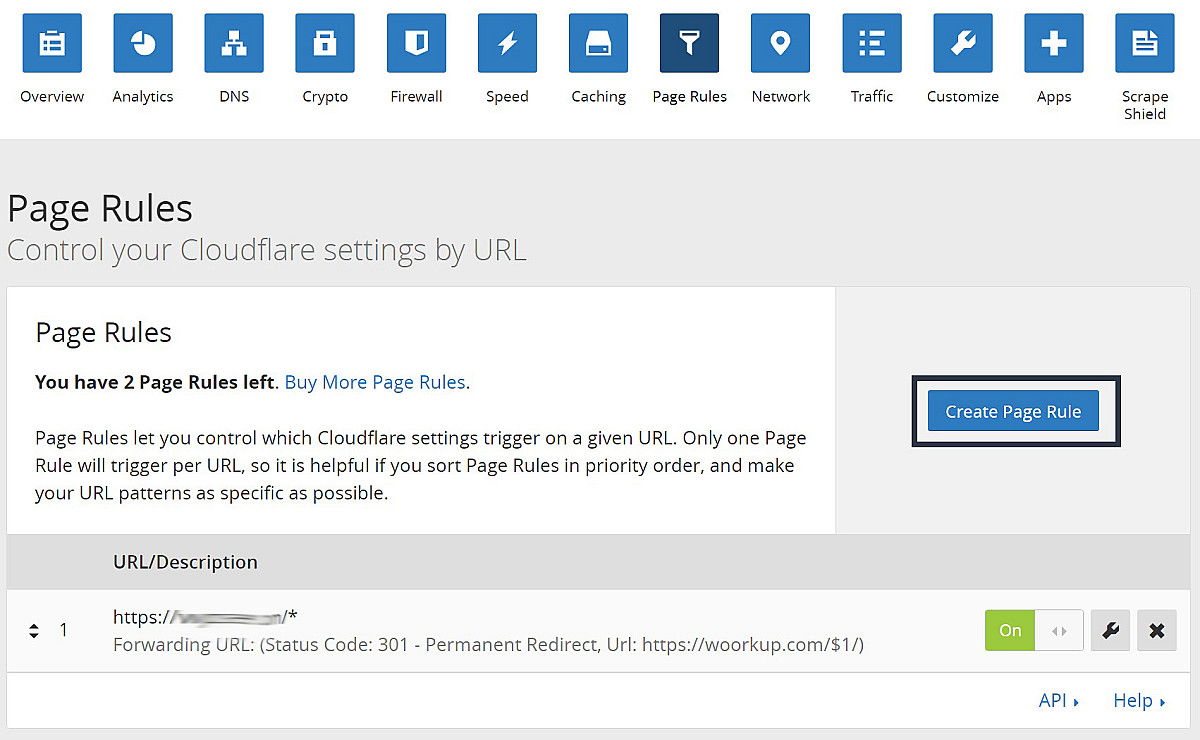
Task: Open the Caching icon
Action: click(x=598, y=43)
